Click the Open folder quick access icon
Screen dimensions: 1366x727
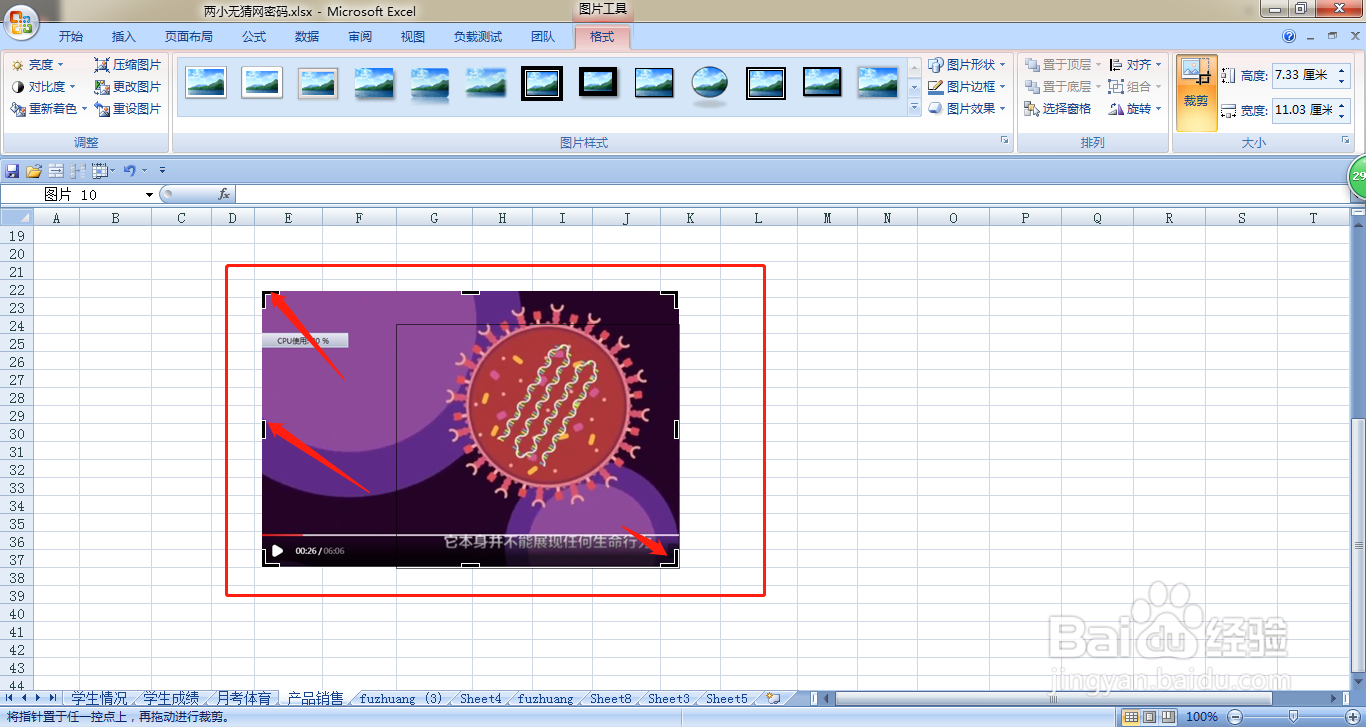[x=33, y=171]
